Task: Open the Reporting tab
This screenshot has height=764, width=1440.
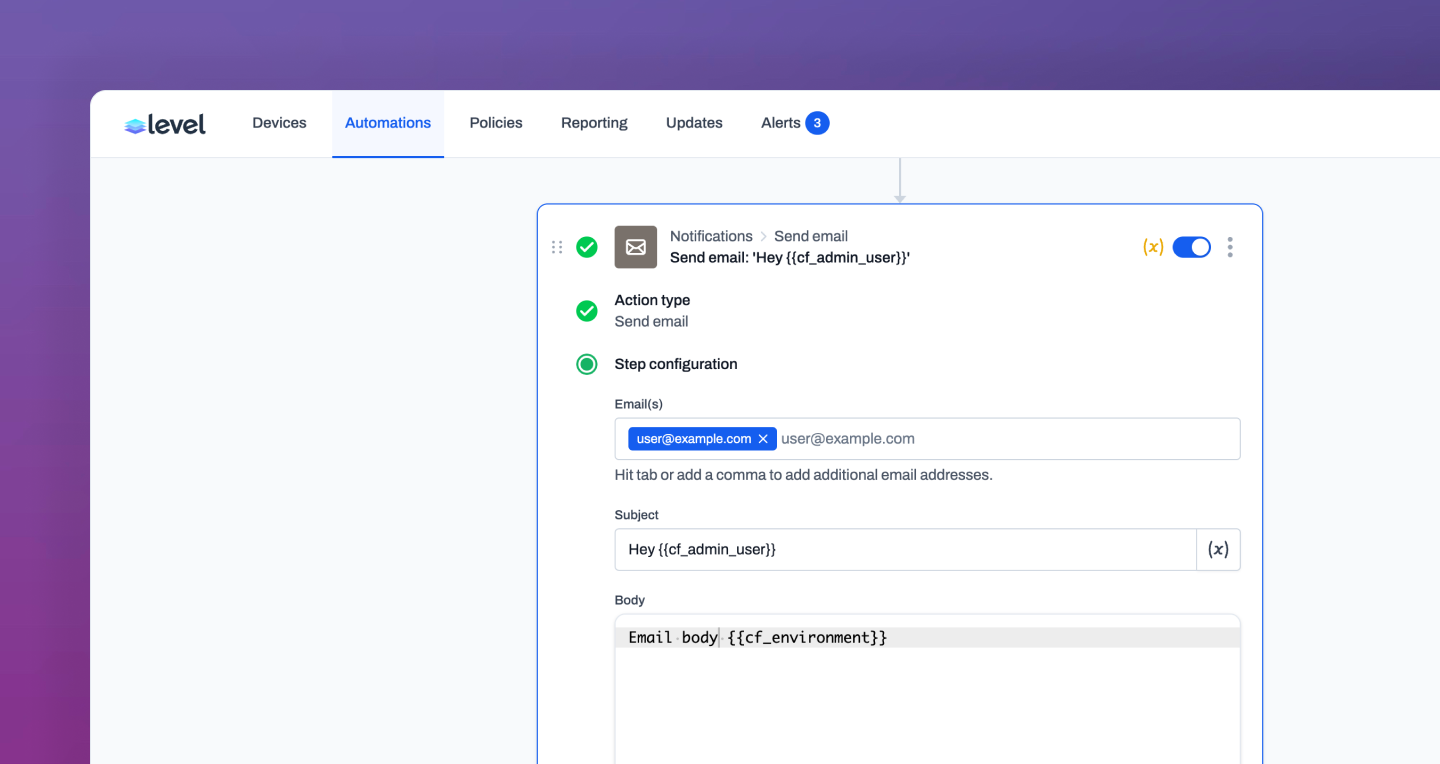Action: [594, 123]
